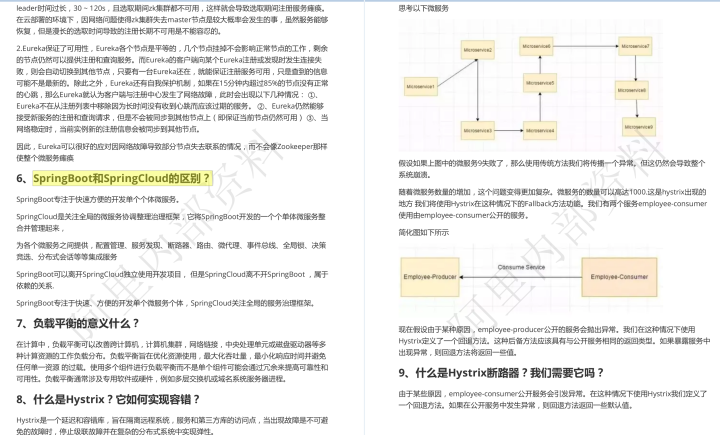Click the highlighted heading "6、SpringBoot和SpringCloud的区别？"
This screenshot has width=720, height=435.
(x=114, y=178)
